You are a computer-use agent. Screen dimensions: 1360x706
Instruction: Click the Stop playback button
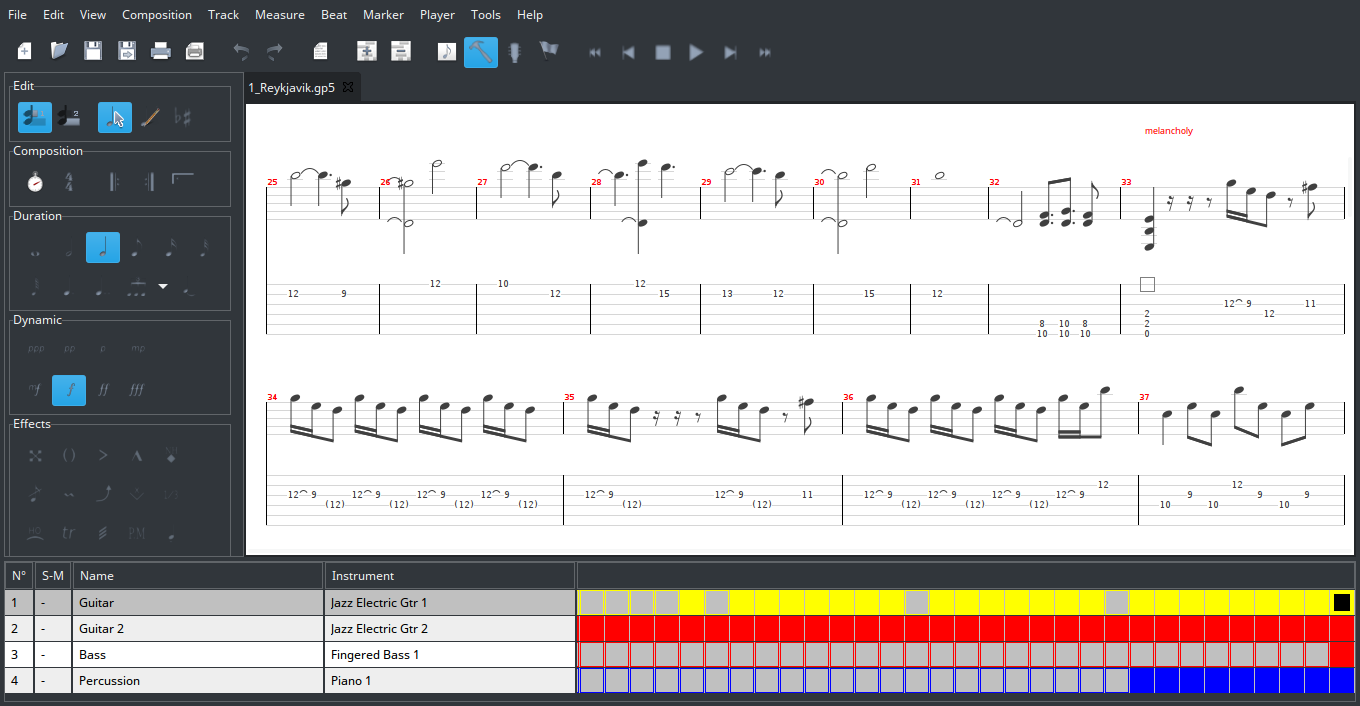pos(662,52)
